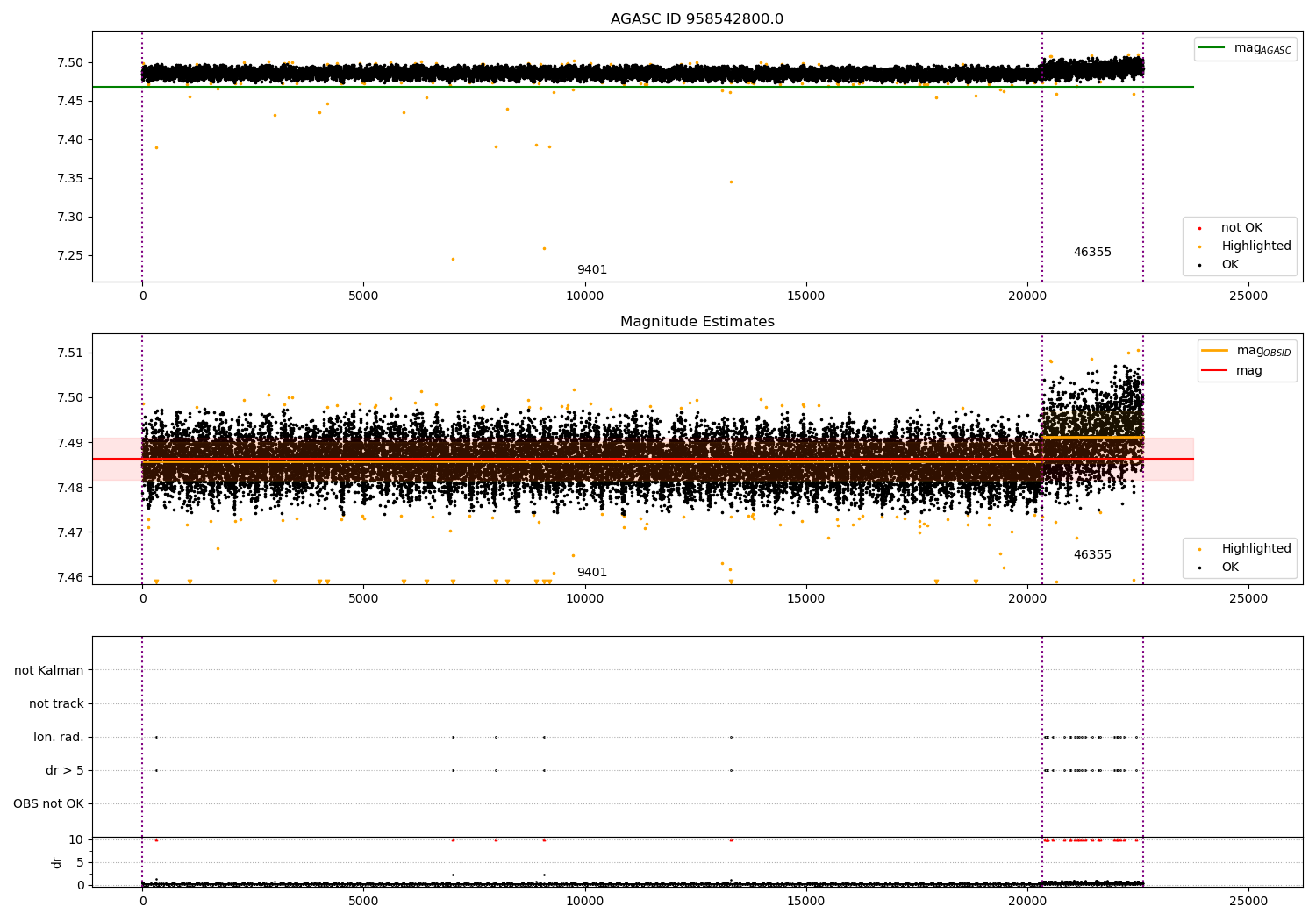The width and height of the screenshot is (1316, 921).
Task: Click the title "AGASC ID 958542800.0"
Action: click(697, 19)
